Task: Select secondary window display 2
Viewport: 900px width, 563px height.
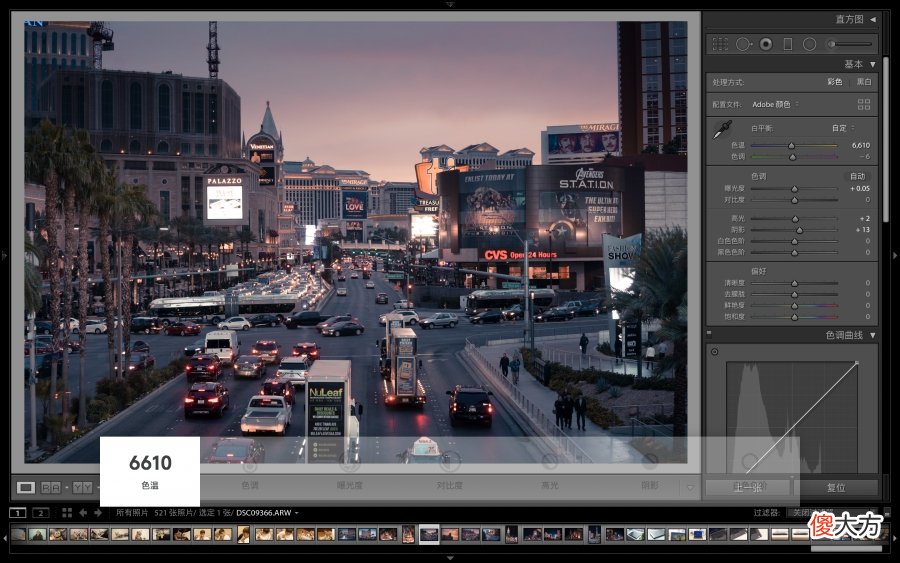Action: pos(41,512)
